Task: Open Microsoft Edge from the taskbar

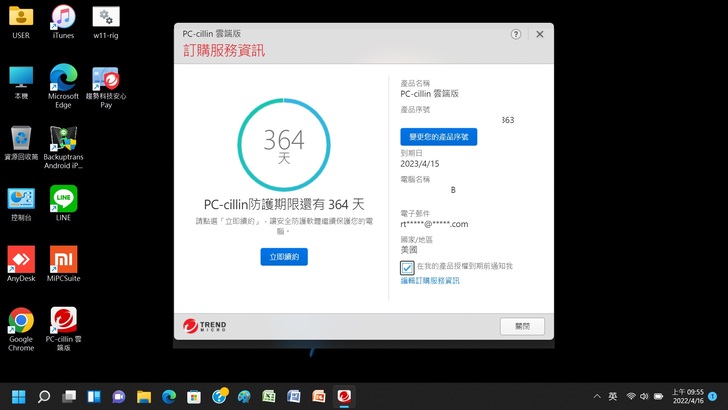Action: tap(169, 397)
